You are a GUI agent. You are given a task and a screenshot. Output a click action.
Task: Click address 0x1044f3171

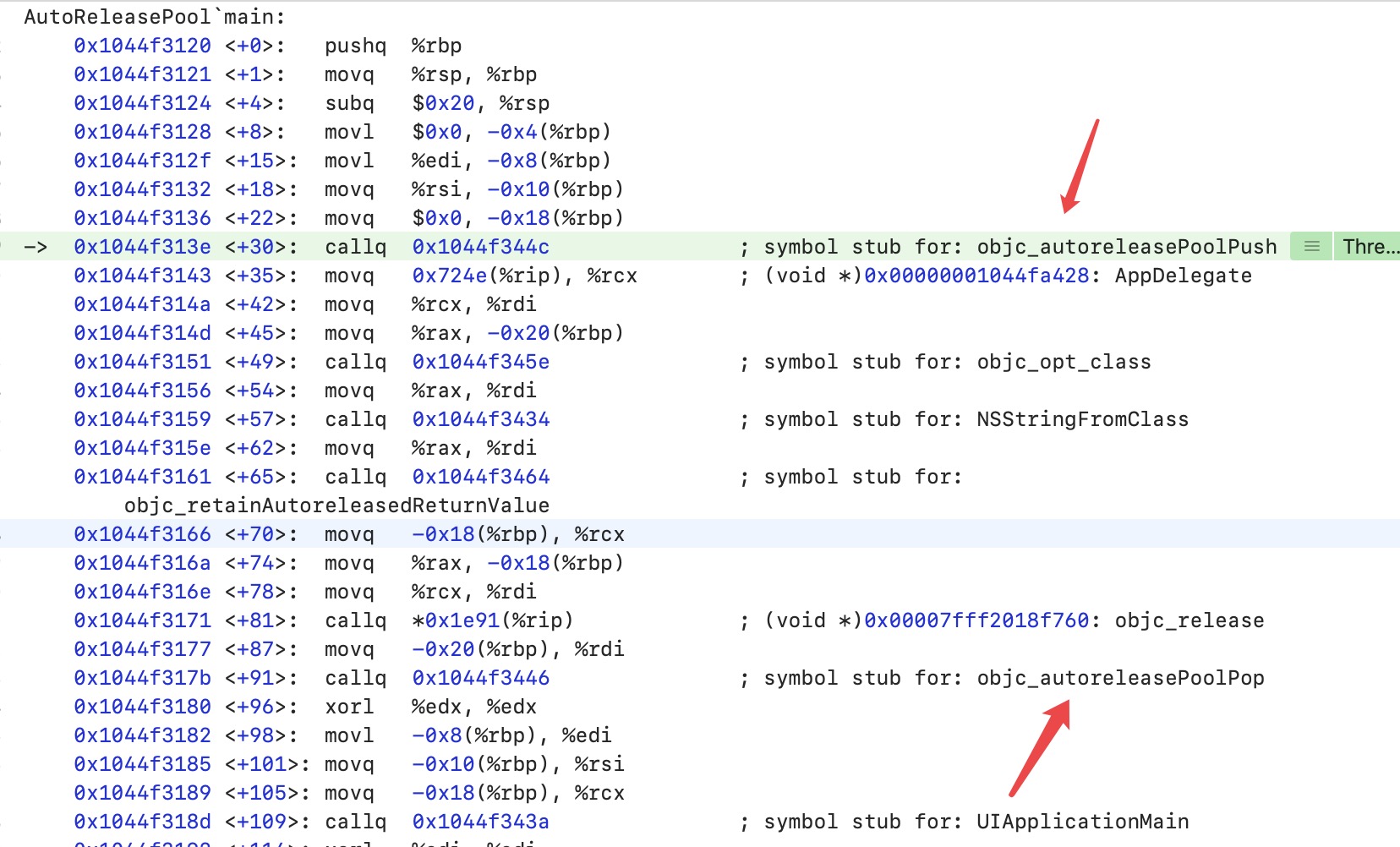pyautogui.click(x=142, y=620)
